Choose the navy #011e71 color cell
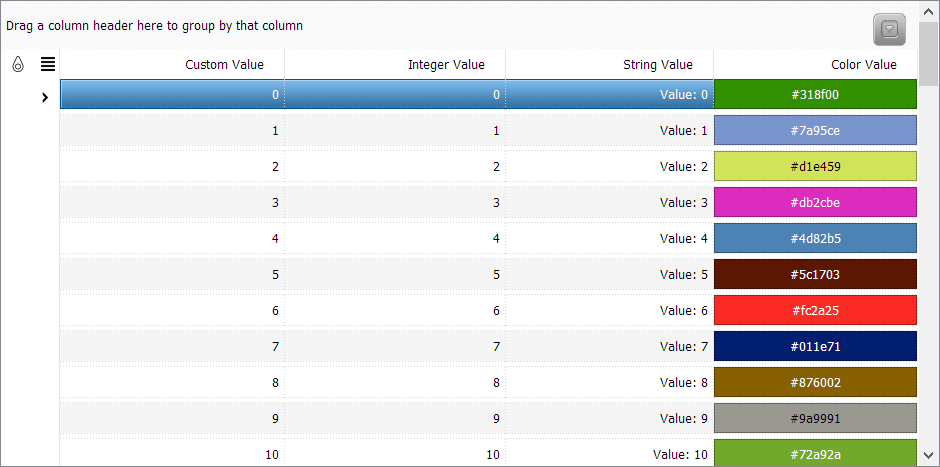 coord(815,346)
